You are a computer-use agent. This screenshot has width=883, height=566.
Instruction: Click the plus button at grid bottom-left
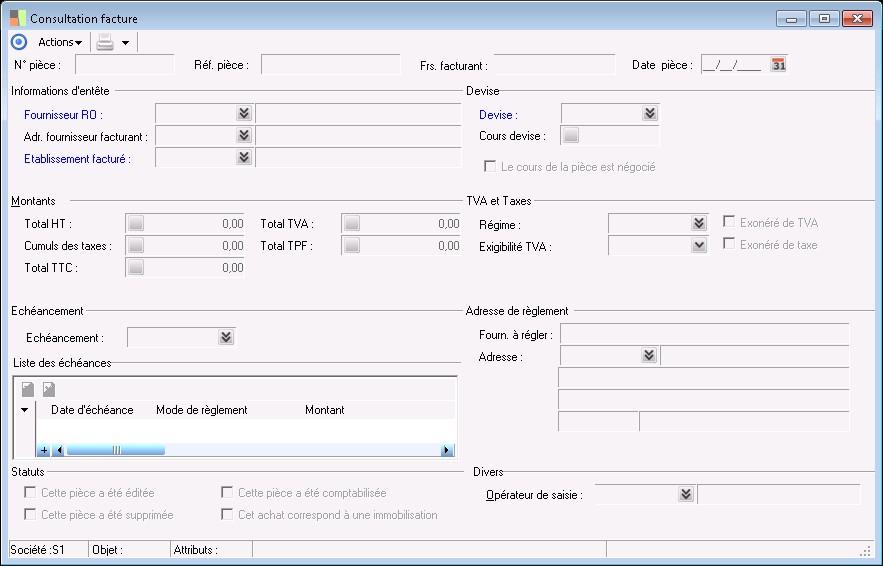(x=44, y=450)
